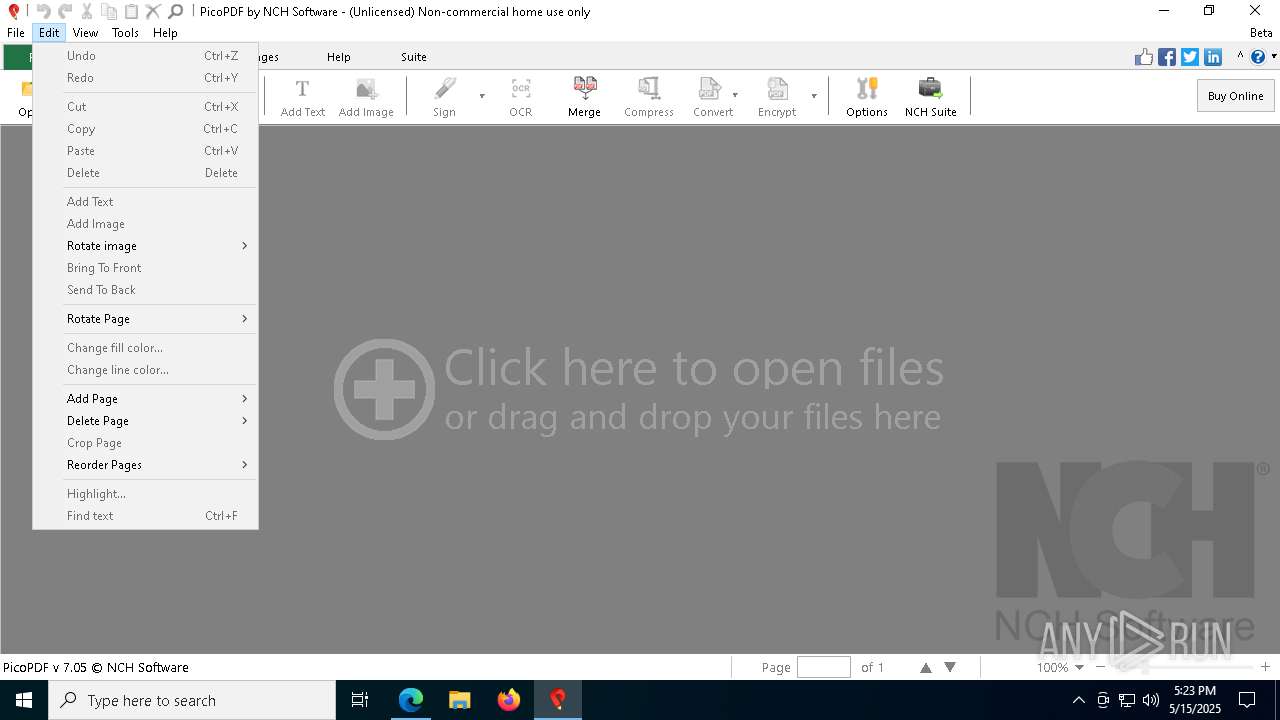
Task: Click the Copy icon in title bar
Action: (x=109, y=11)
